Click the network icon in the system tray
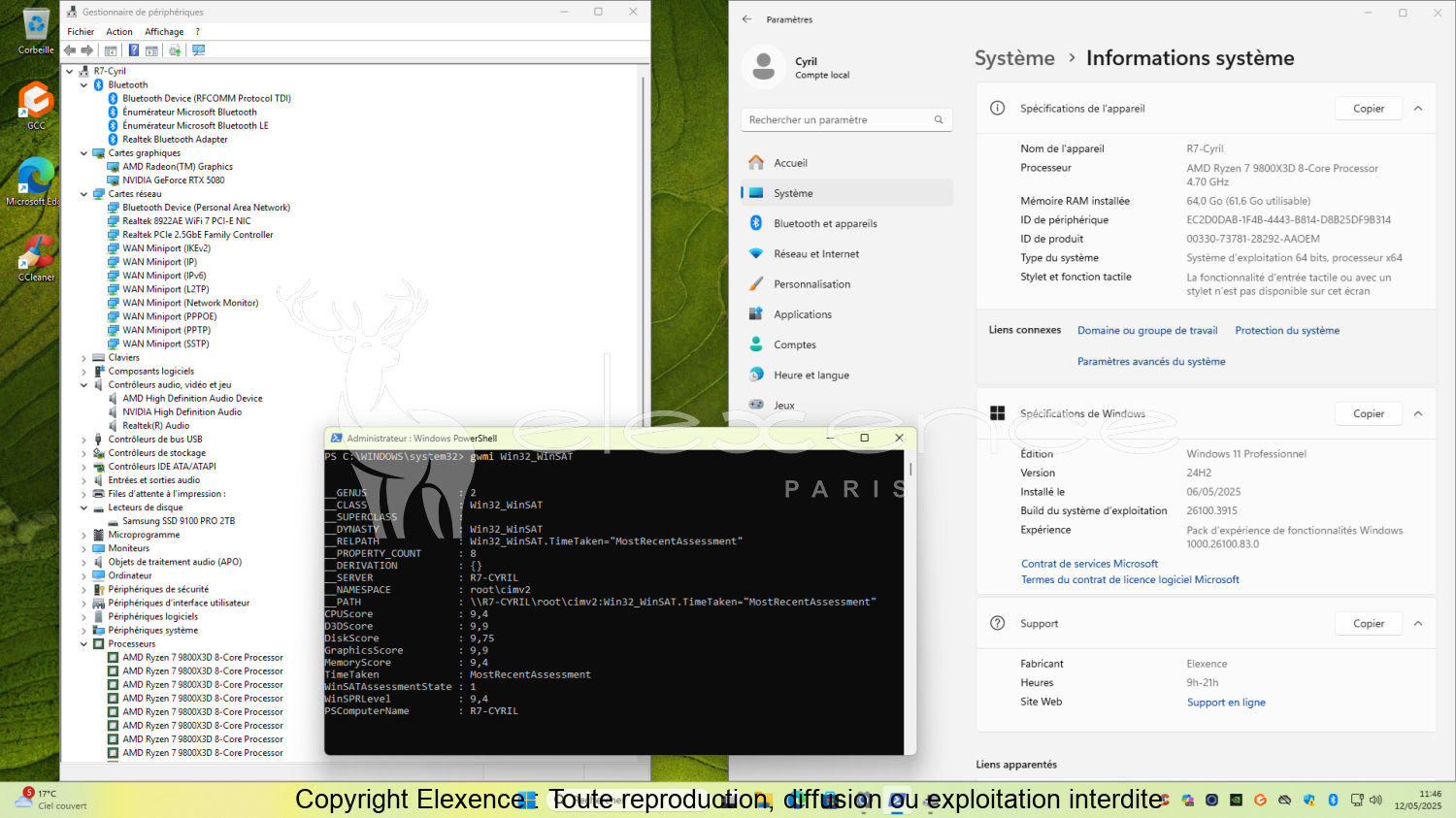Image resolution: width=1456 pixels, height=818 pixels. 1357,801
